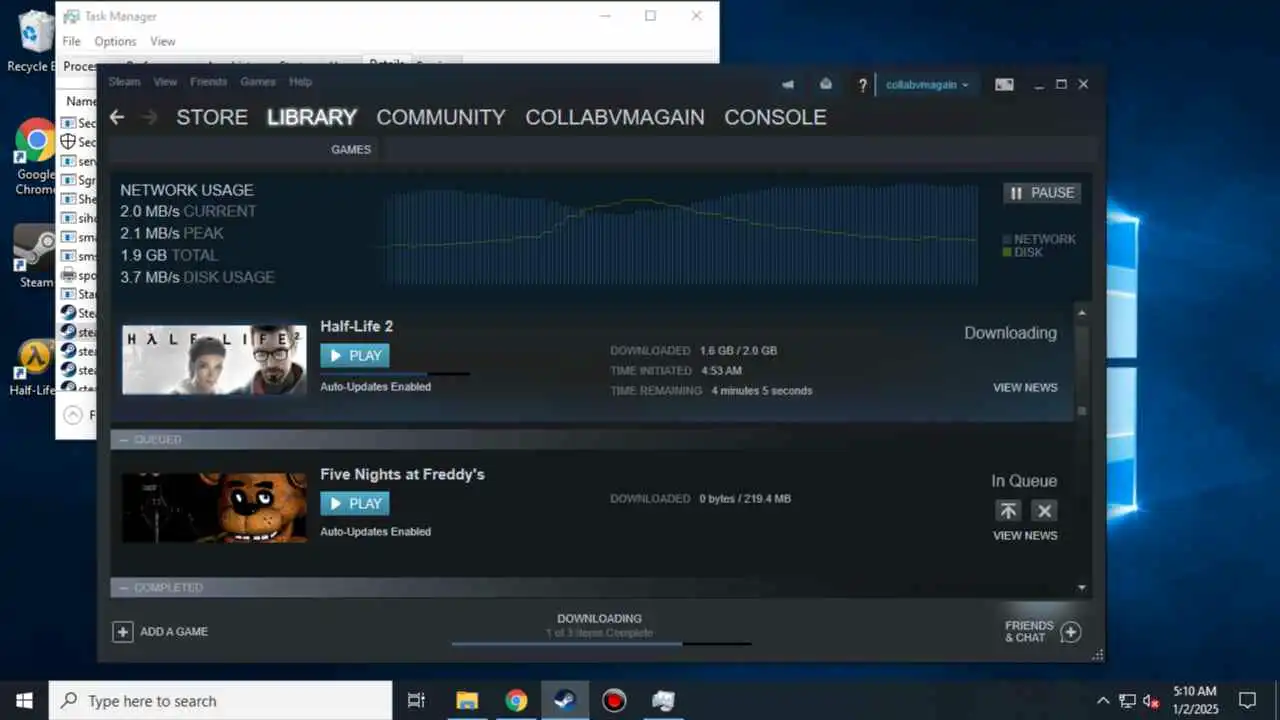Open Chrome from the taskbar
Image resolution: width=1280 pixels, height=720 pixels.
click(x=516, y=701)
